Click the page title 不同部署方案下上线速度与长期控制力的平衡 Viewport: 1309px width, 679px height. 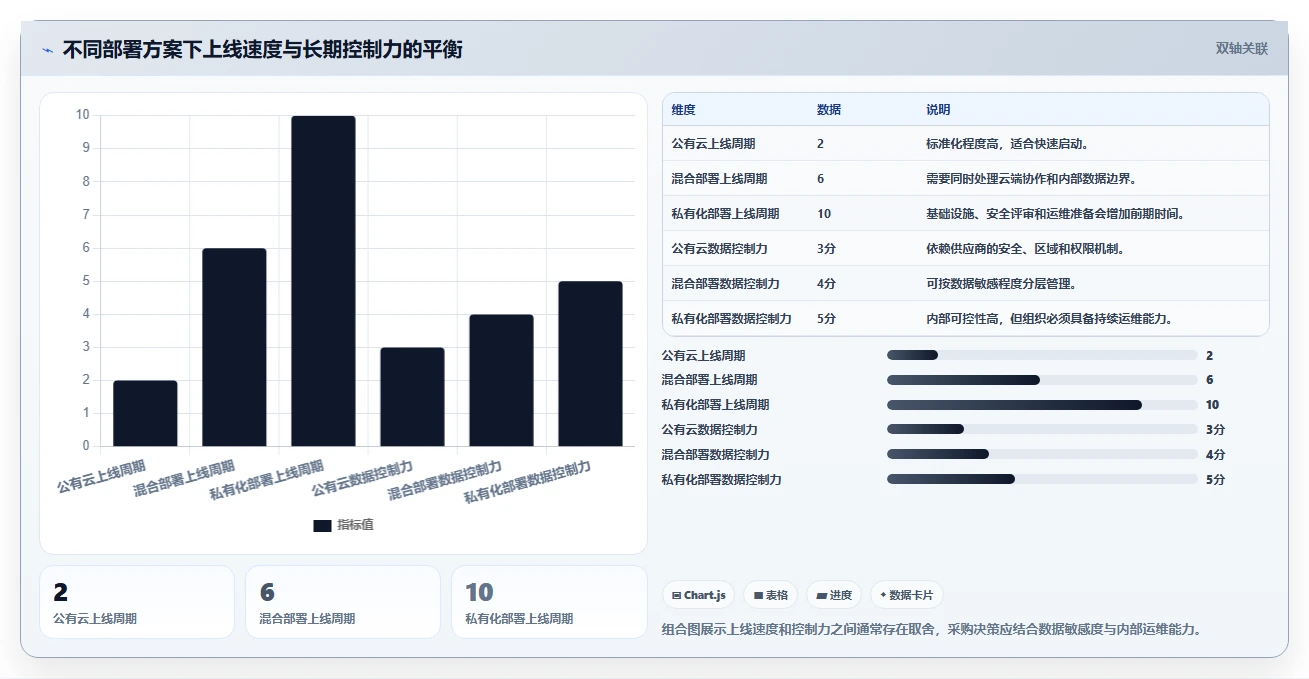(x=263, y=50)
